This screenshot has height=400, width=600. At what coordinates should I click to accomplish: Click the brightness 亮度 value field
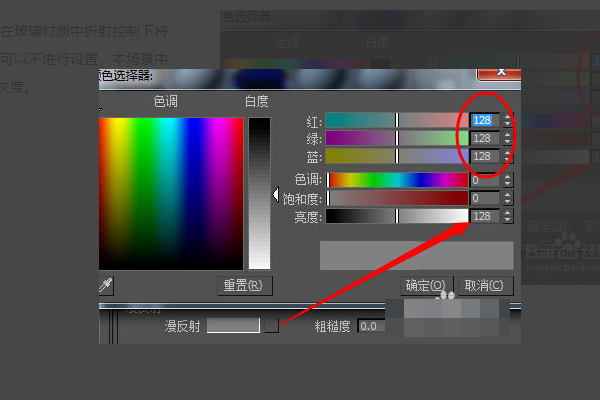[485, 216]
